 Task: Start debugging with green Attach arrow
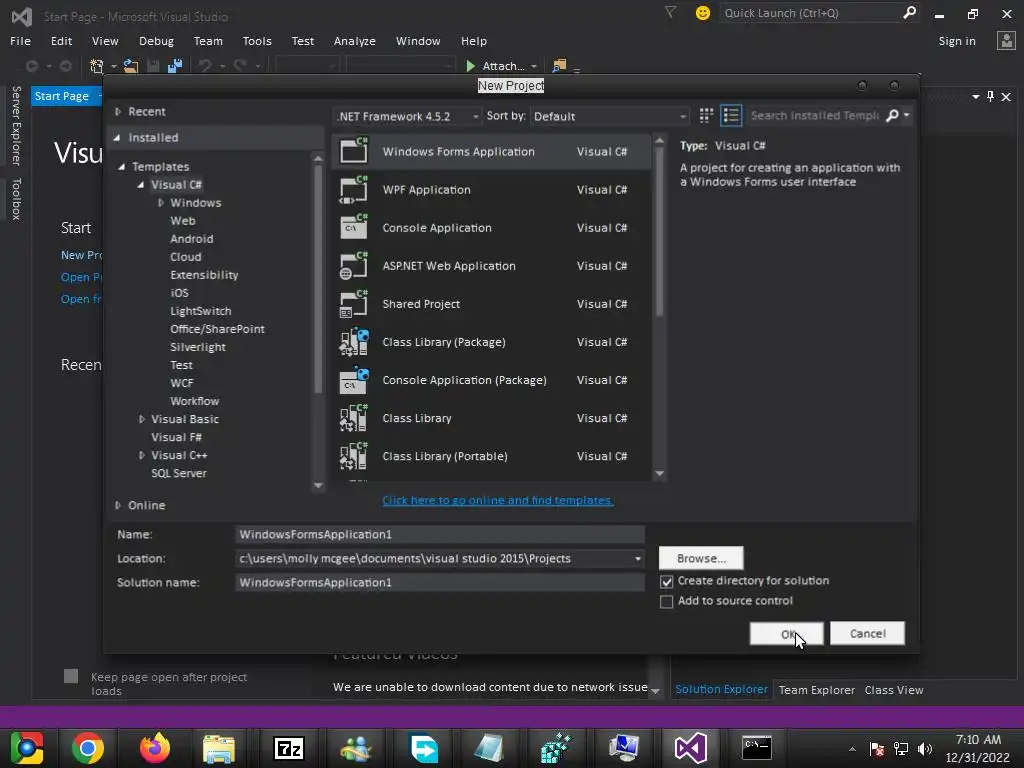point(470,66)
